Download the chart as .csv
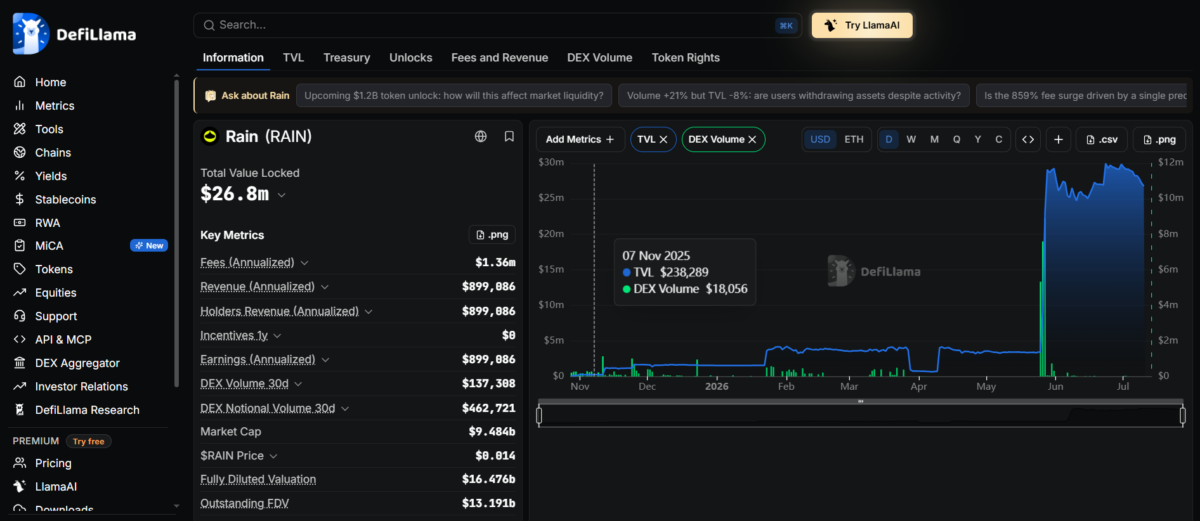1200x521 pixels. click(1102, 139)
